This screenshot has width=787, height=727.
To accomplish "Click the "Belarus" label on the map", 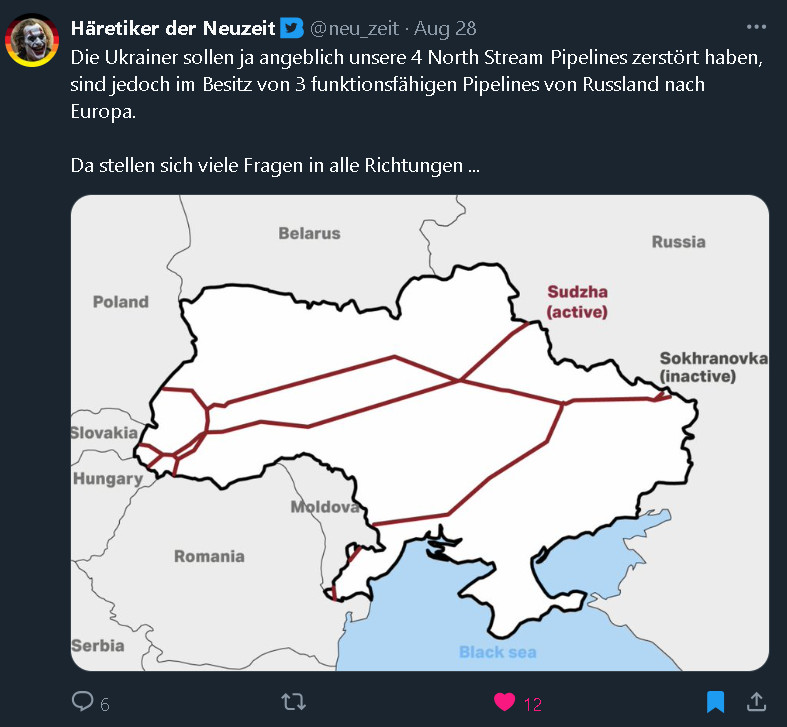I will coord(309,233).
